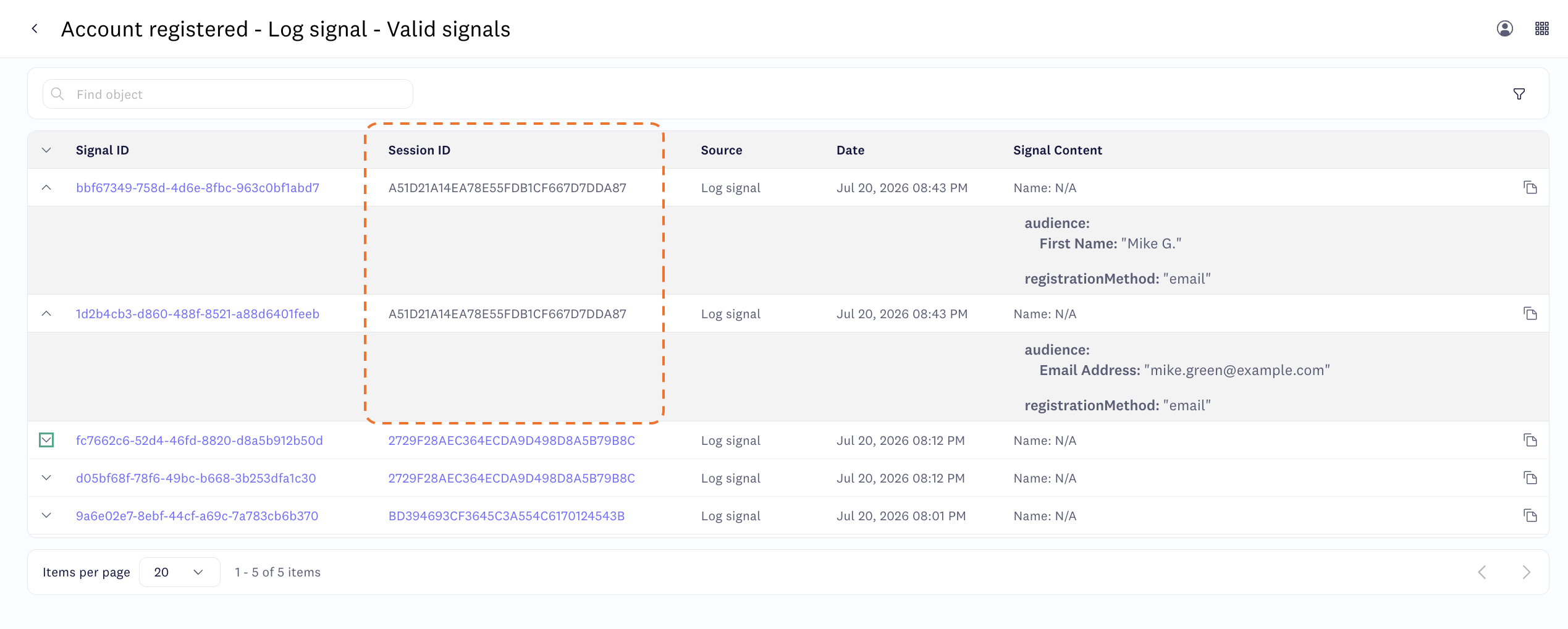Screen dimensions: 1568x629
Task: Copy signal fc7662c6-52d4 content
Action: click(x=1530, y=440)
